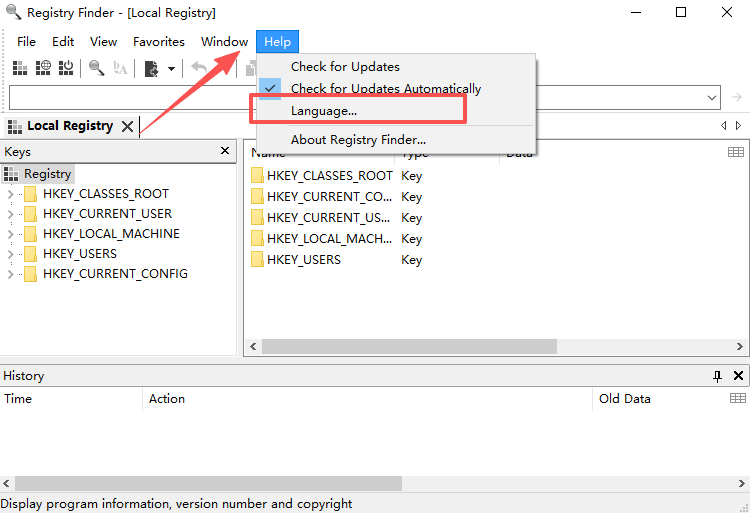
Task: Open the Window menu
Action: coord(224,42)
